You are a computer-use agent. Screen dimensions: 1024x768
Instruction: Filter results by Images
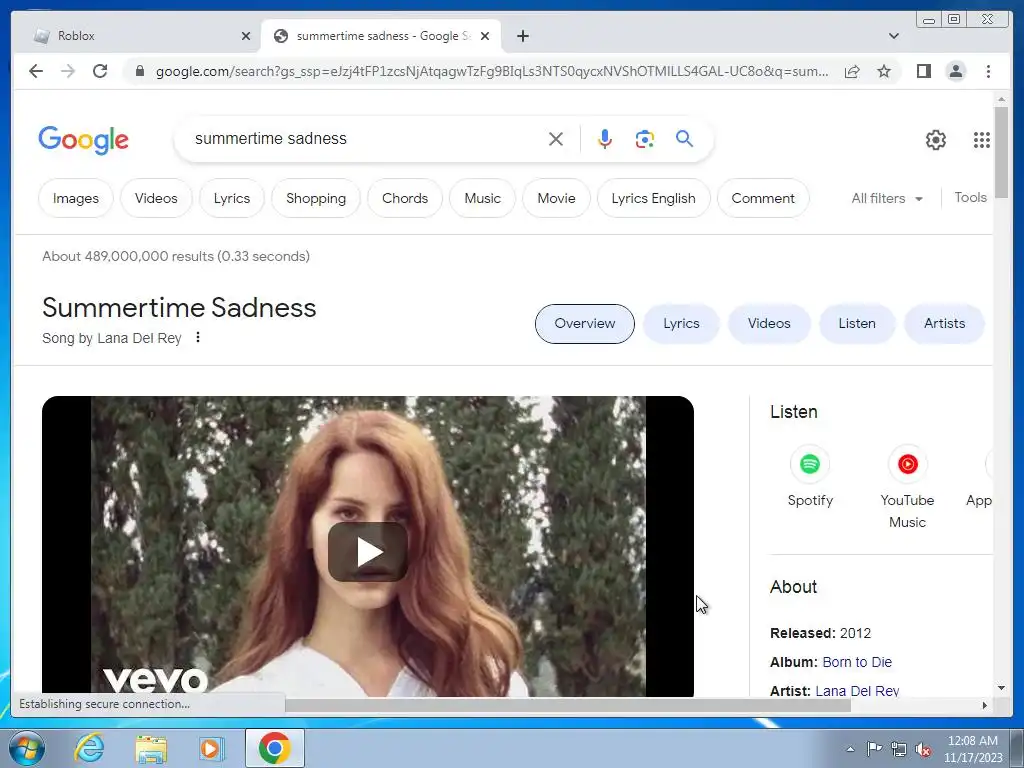click(76, 199)
